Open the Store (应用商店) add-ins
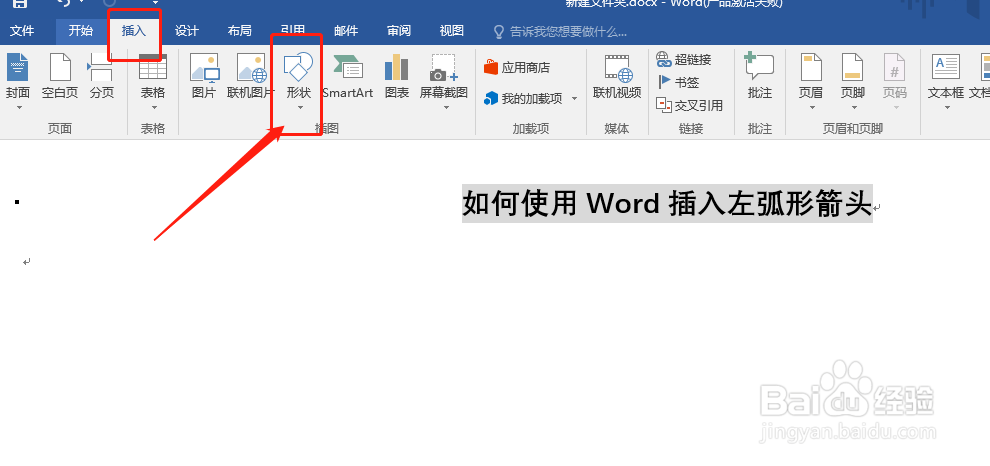 (516, 68)
